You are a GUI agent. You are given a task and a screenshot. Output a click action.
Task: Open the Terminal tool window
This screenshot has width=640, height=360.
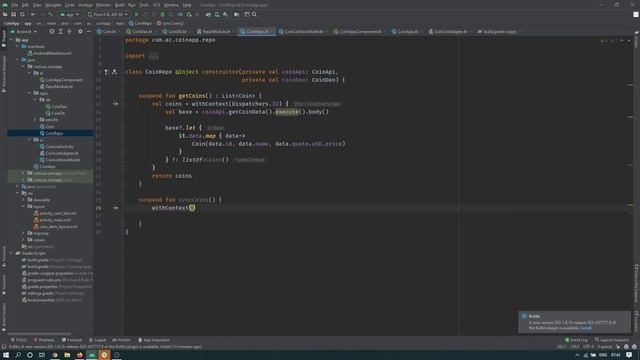(x=72, y=340)
